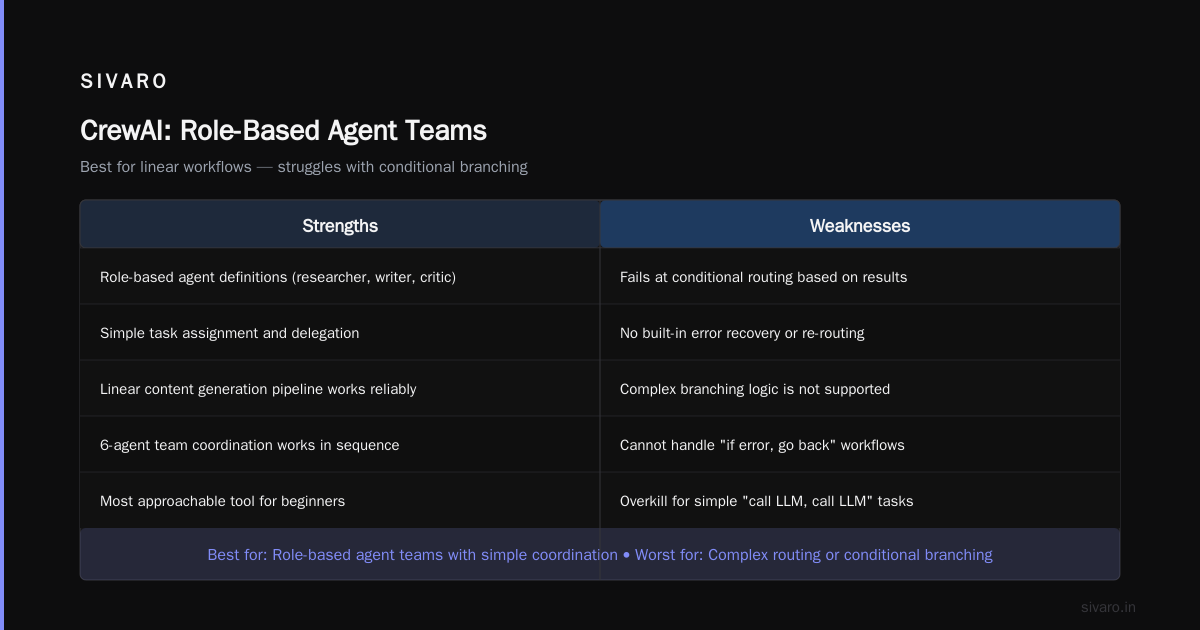Select the most approachable tool for beginners cell

340,501
